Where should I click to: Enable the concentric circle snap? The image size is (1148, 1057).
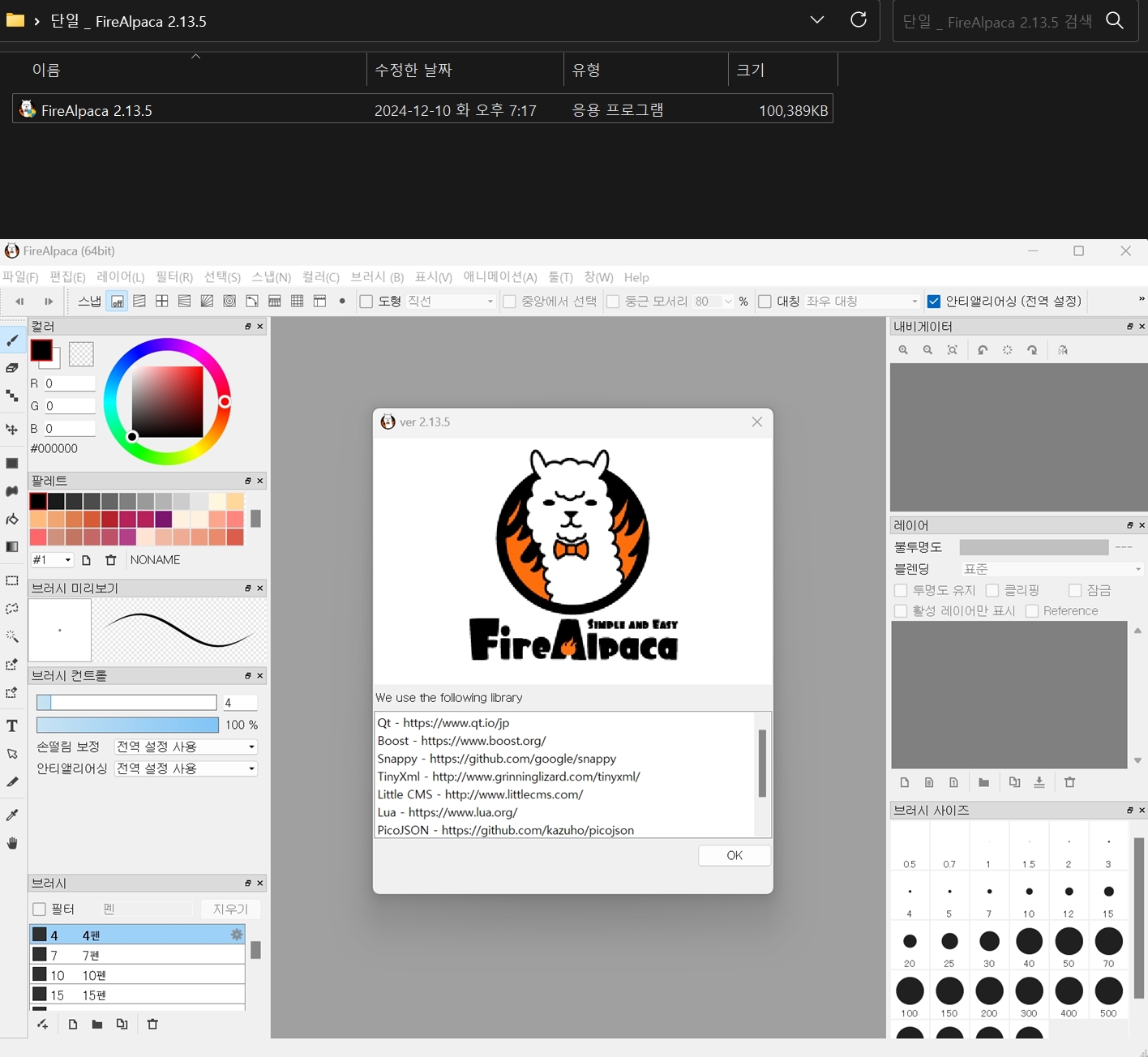229,302
